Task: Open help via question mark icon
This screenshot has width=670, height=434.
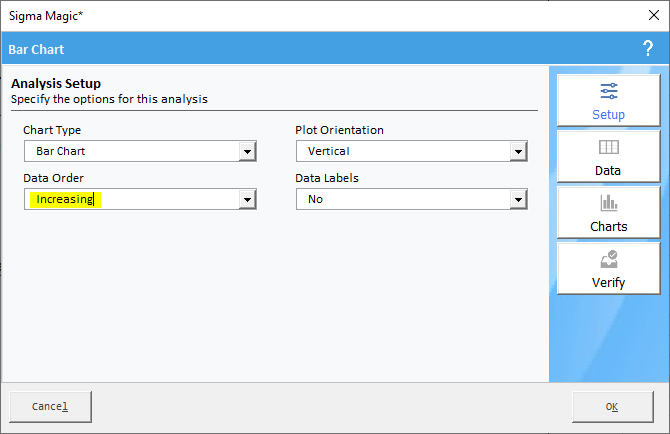Action: 648,48
